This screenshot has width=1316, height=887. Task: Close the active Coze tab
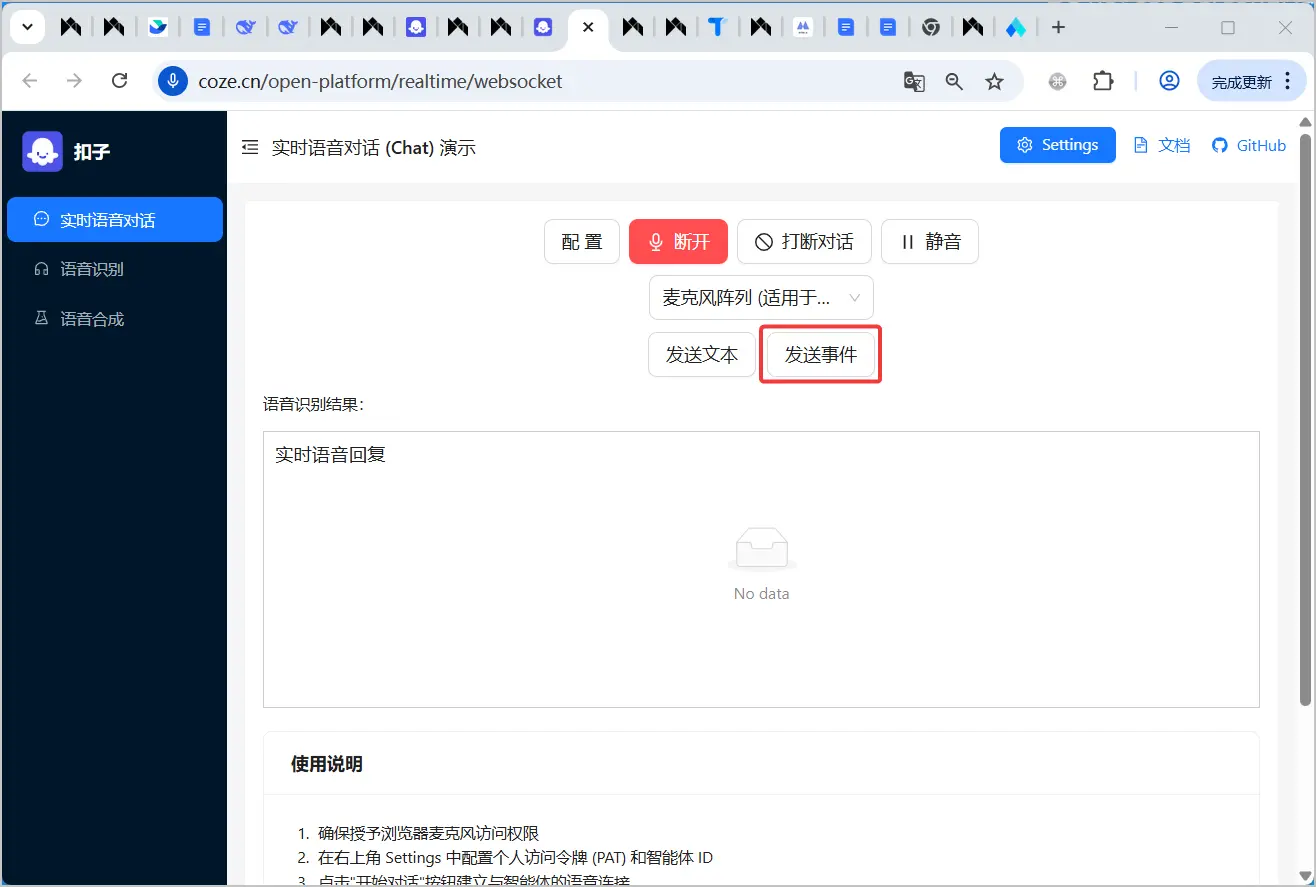click(x=588, y=27)
